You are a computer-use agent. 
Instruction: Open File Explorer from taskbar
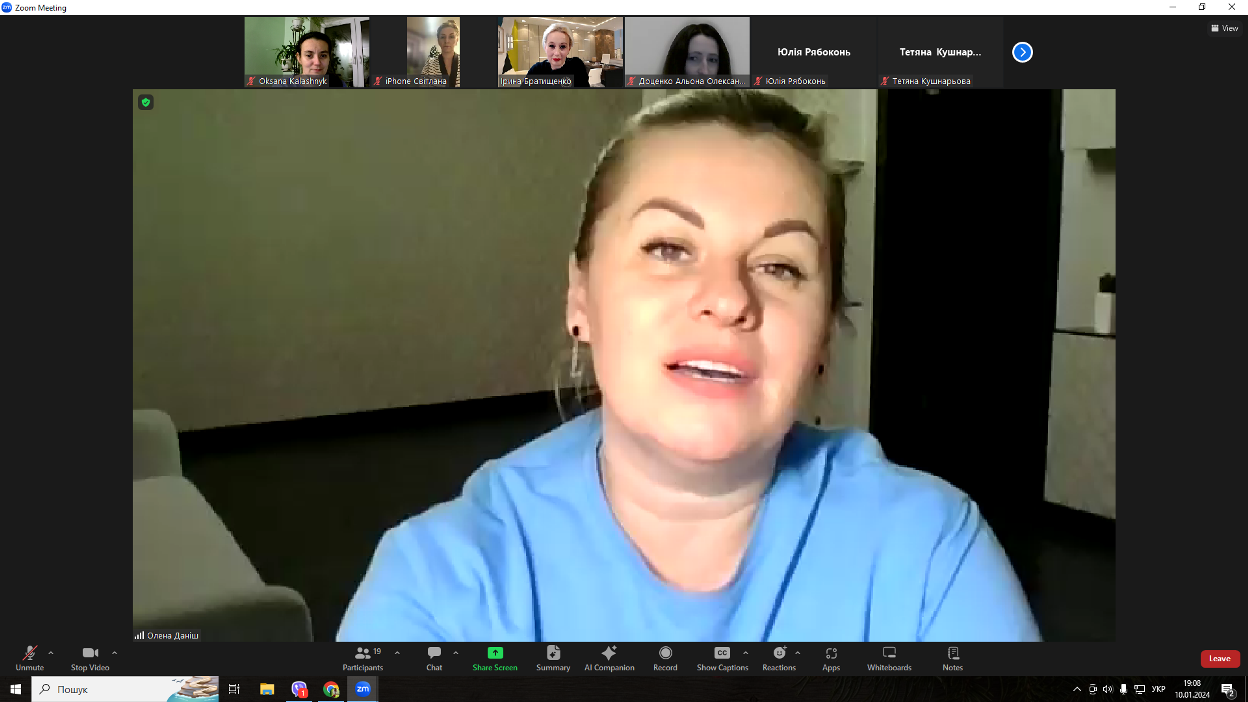coord(267,689)
